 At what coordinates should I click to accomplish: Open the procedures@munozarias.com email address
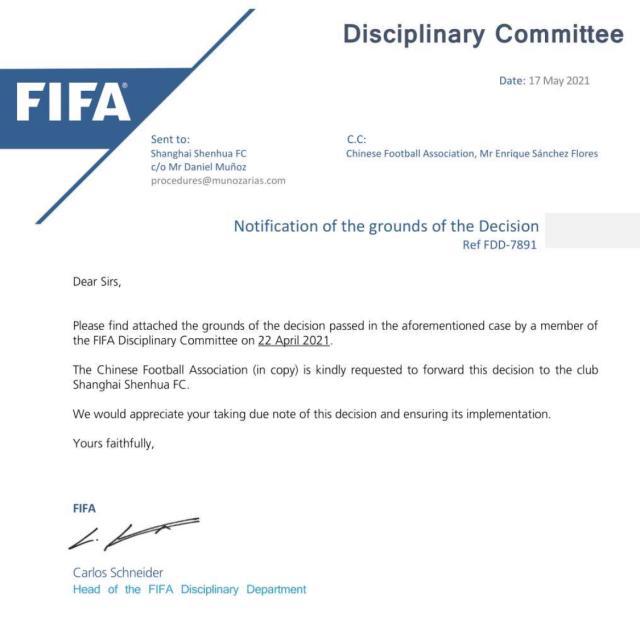pos(218,181)
